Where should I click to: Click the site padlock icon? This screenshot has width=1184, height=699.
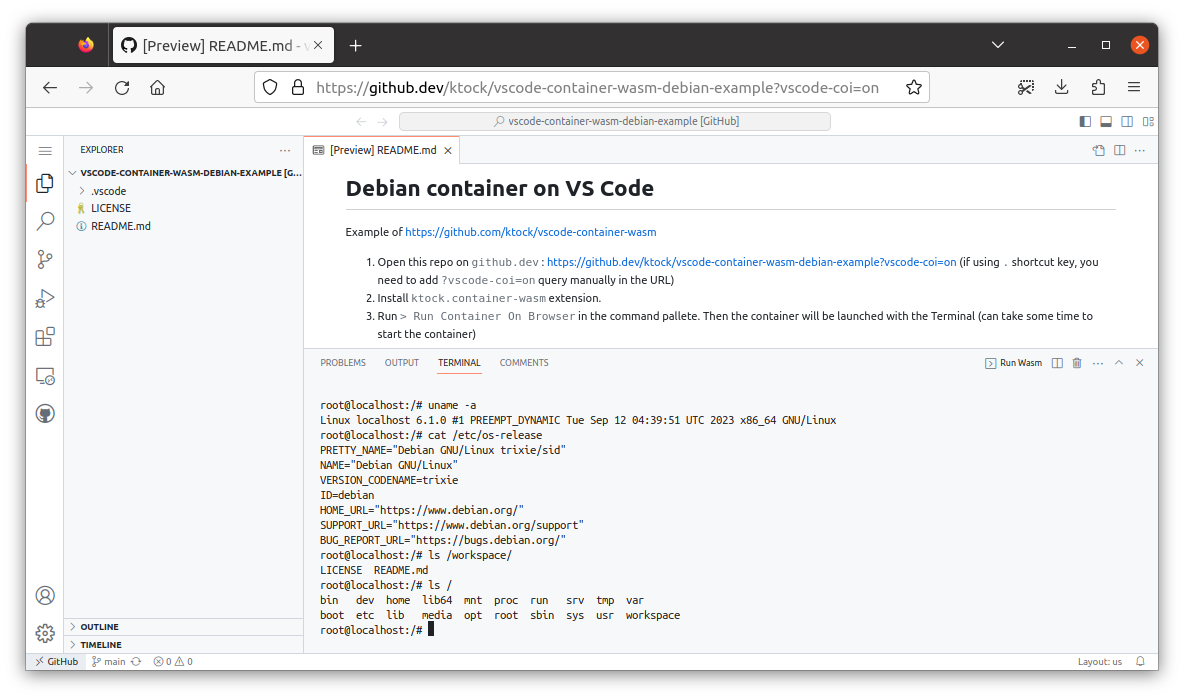[x=298, y=88]
